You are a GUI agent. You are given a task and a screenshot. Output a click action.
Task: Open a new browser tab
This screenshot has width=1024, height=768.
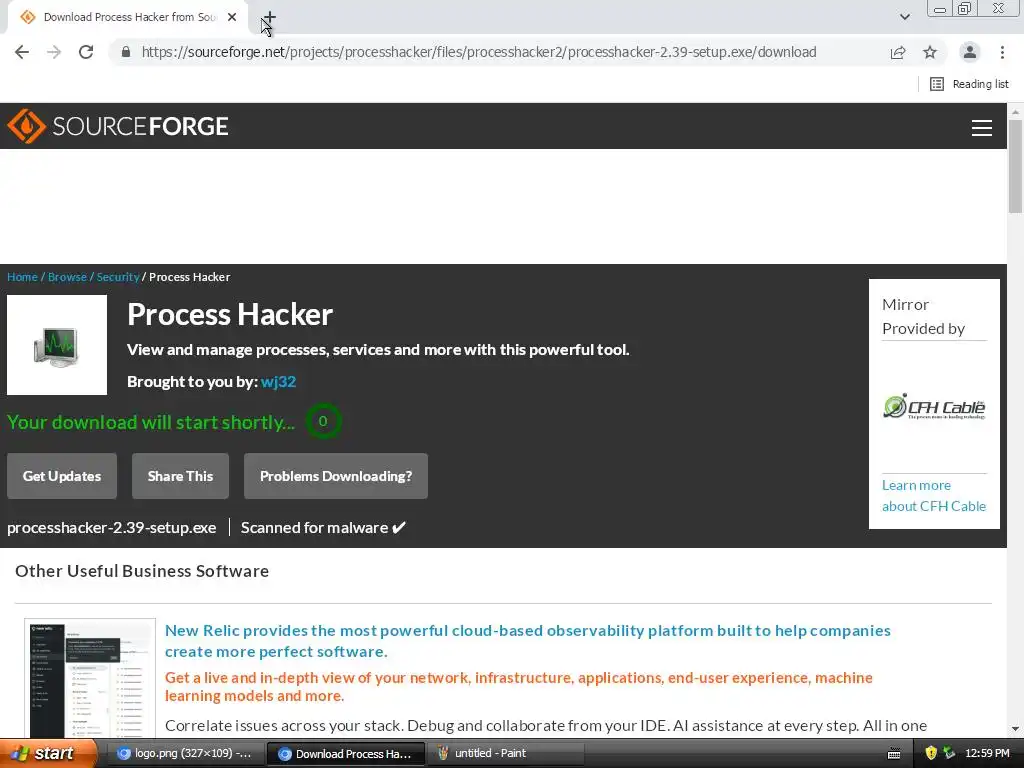pyautogui.click(x=270, y=18)
